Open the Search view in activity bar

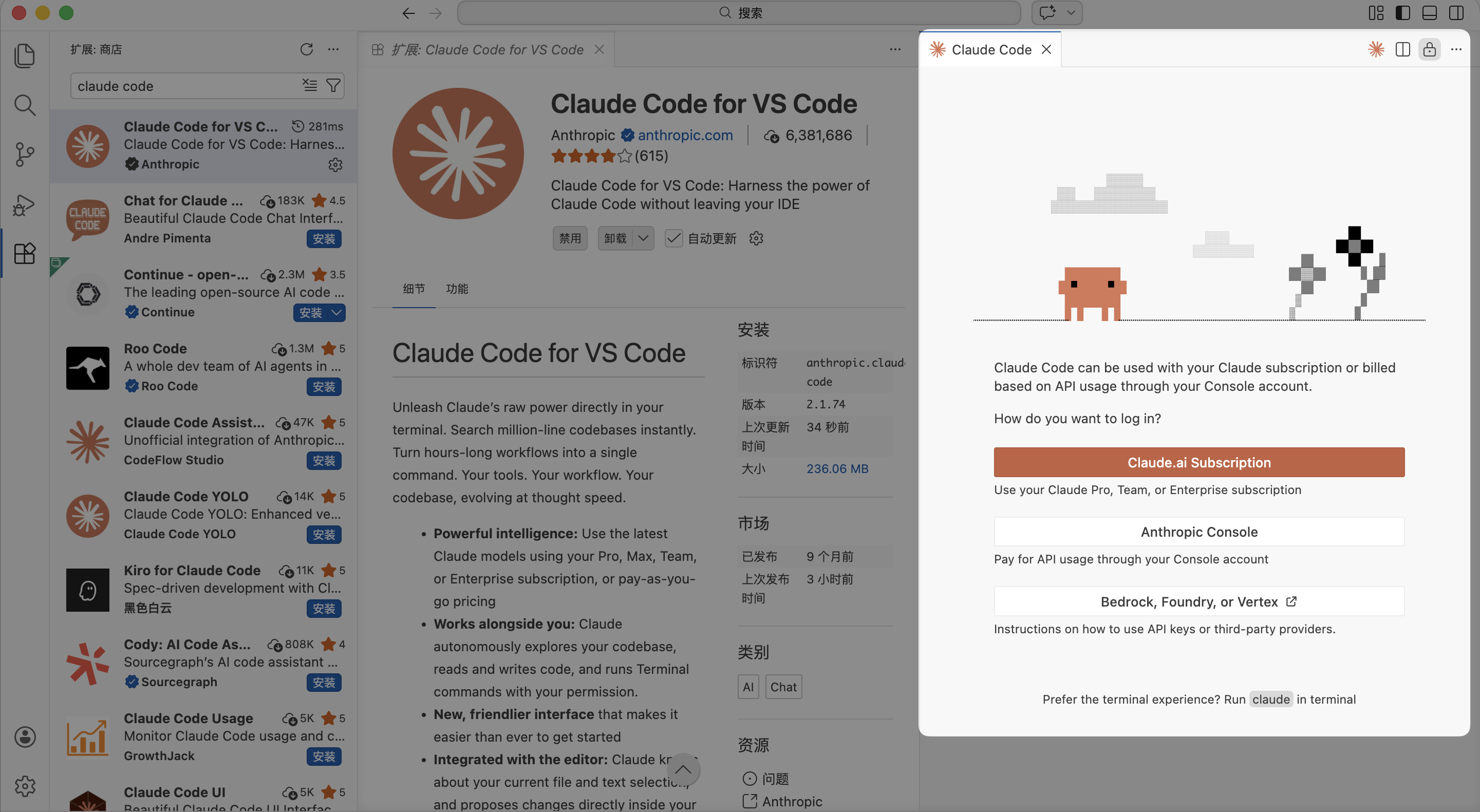25,105
